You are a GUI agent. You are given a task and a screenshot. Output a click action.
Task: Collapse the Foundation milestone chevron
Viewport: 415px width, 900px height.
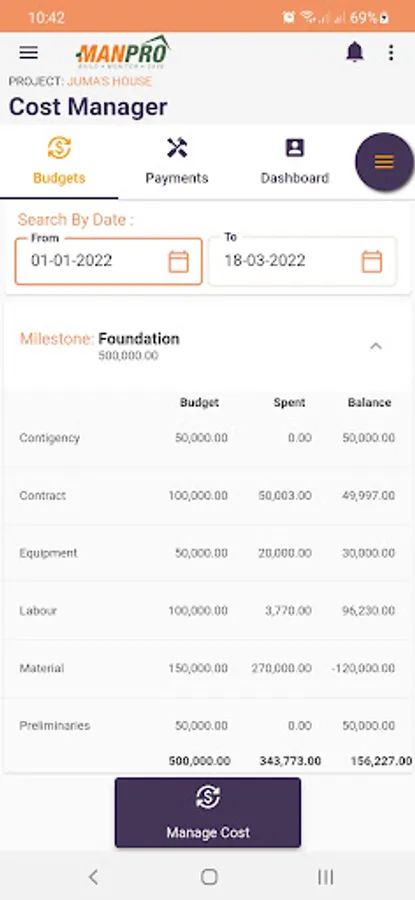pos(376,346)
